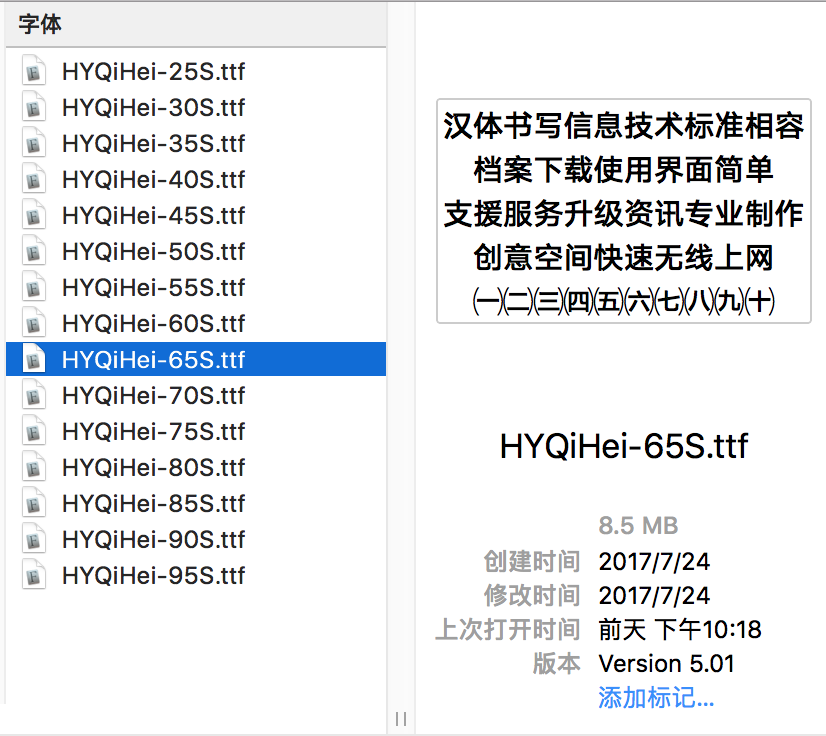Screen dimensions: 826x736
Task: Select file name HYQiHei-95S.ttf in list
Action: (x=153, y=575)
